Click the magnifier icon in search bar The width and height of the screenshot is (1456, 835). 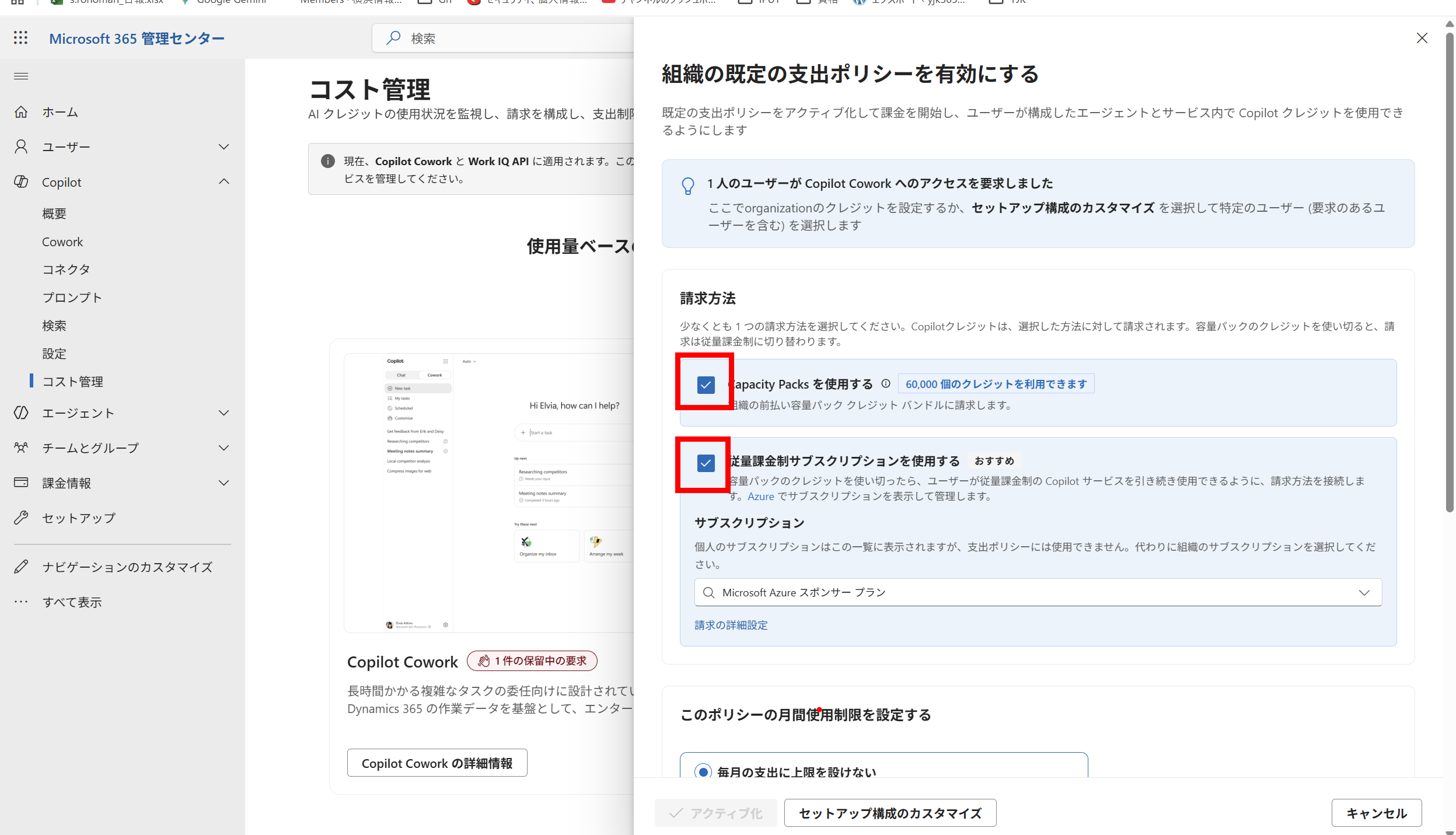click(x=393, y=38)
